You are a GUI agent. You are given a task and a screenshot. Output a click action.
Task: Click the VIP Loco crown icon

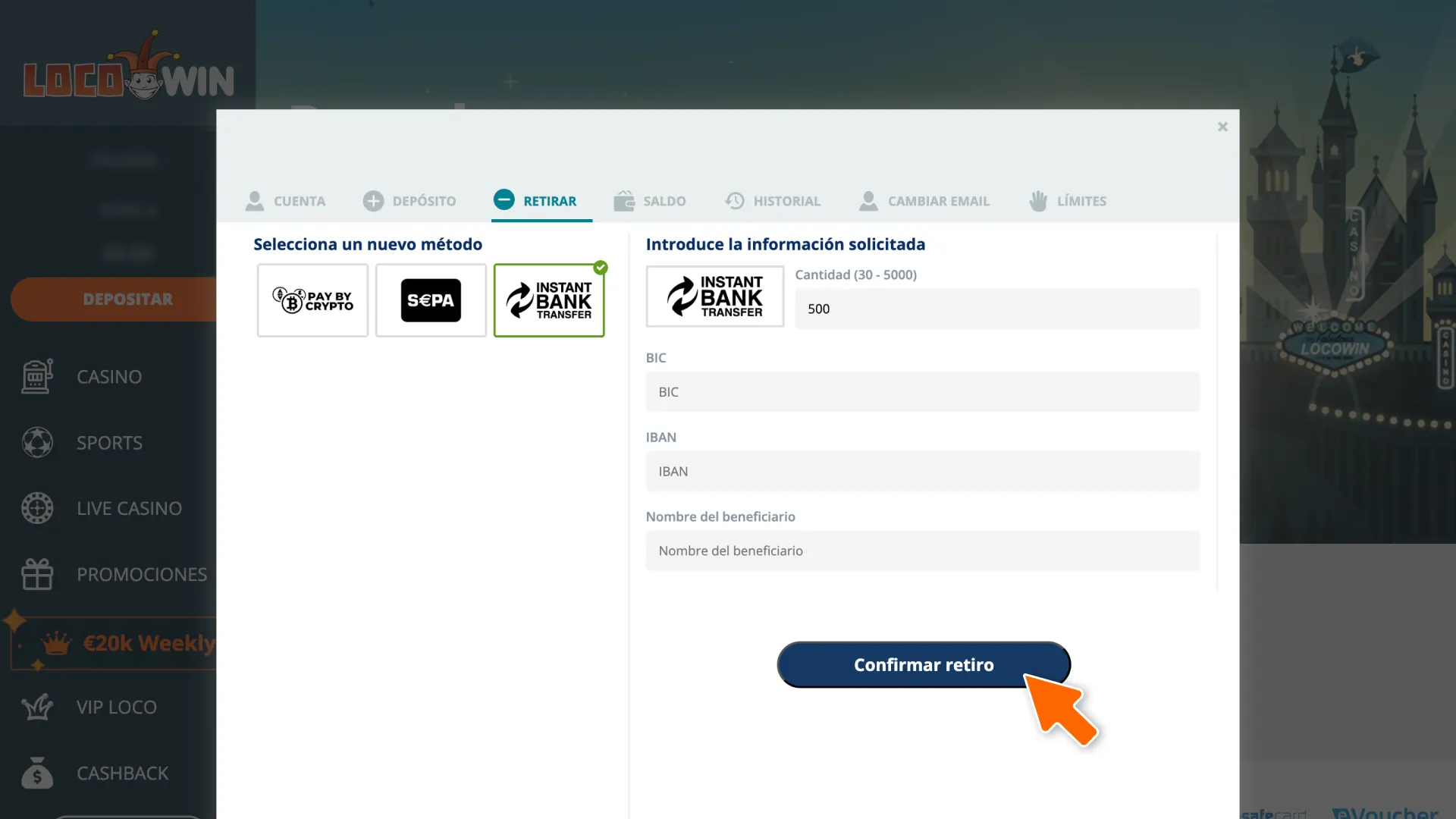click(x=37, y=706)
